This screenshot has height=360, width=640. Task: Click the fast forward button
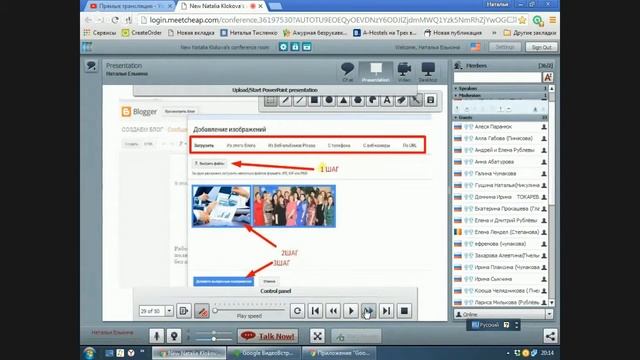tap(369, 311)
